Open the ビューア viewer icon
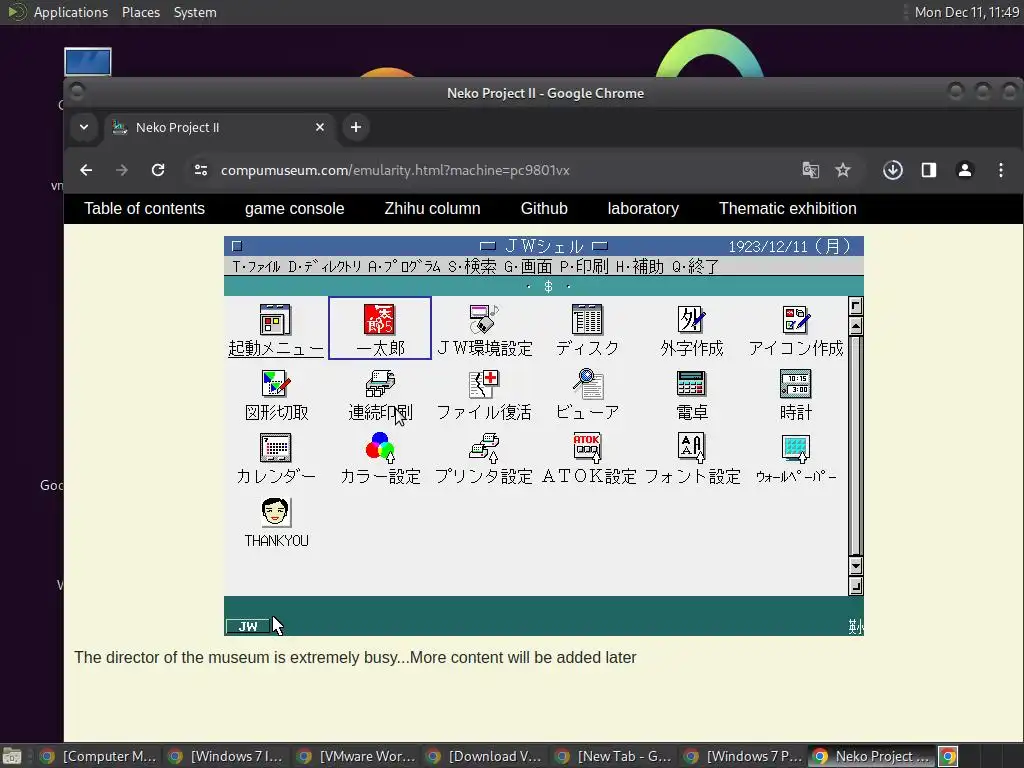This screenshot has width=1024, height=768. pyautogui.click(x=587, y=394)
